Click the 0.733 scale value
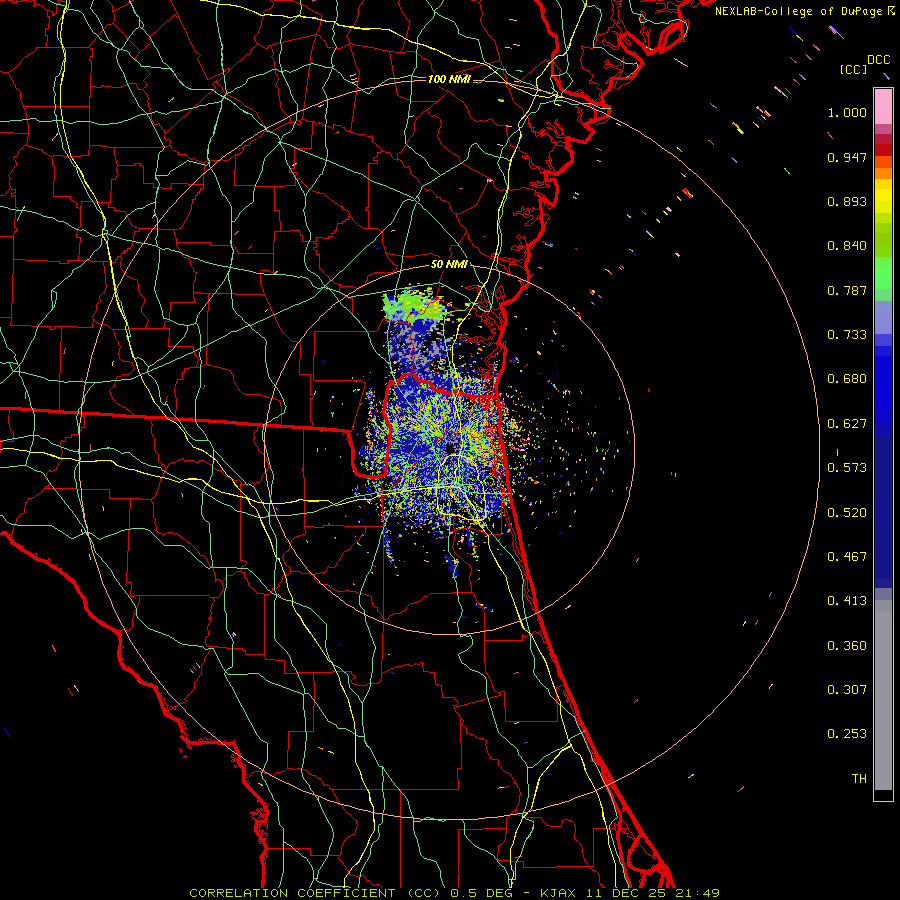The height and width of the screenshot is (900, 900). click(847, 335)
